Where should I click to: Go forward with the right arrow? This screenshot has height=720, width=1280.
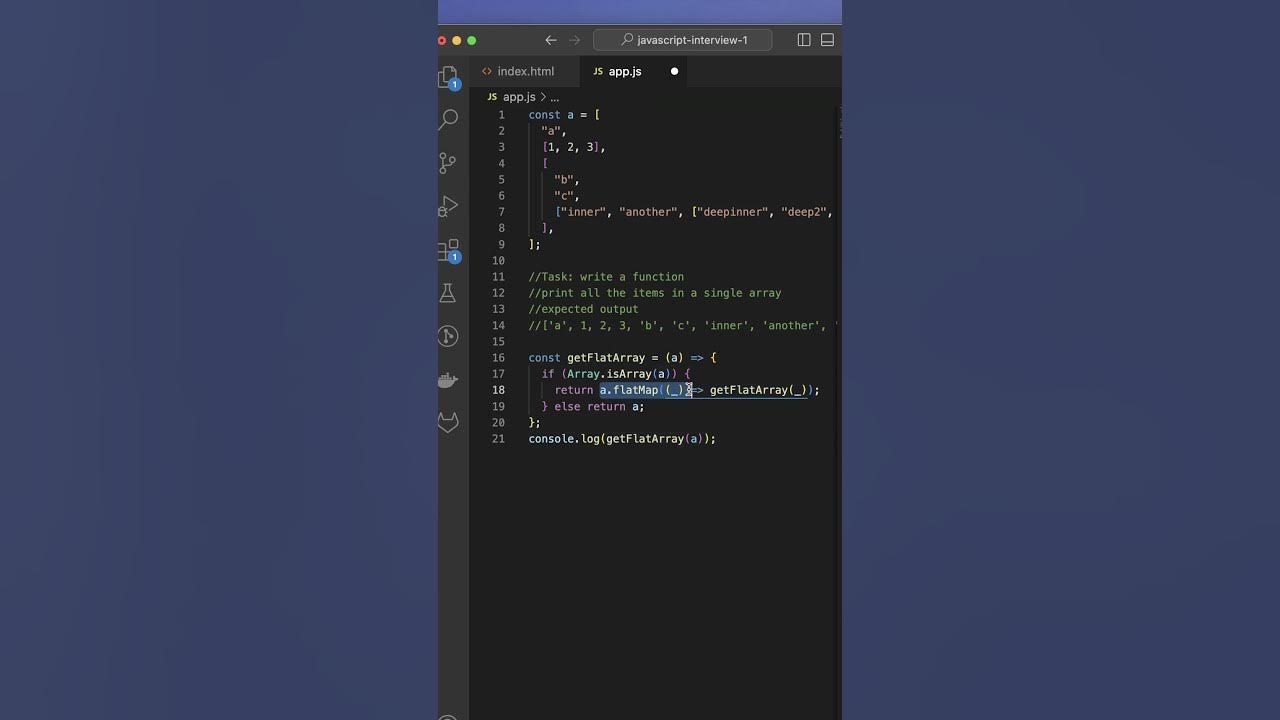click(574, 40)
